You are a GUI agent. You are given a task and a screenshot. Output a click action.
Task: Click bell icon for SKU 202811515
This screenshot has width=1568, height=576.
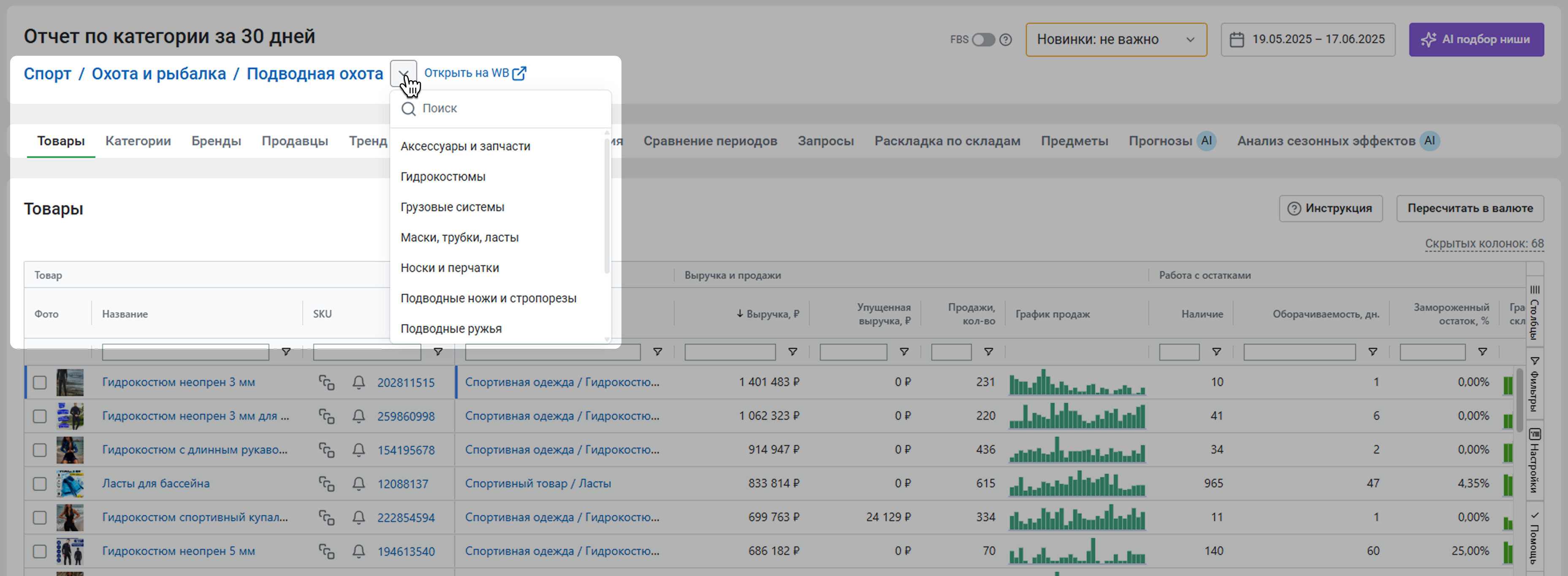pyautogui.click(x=358, y=382)
